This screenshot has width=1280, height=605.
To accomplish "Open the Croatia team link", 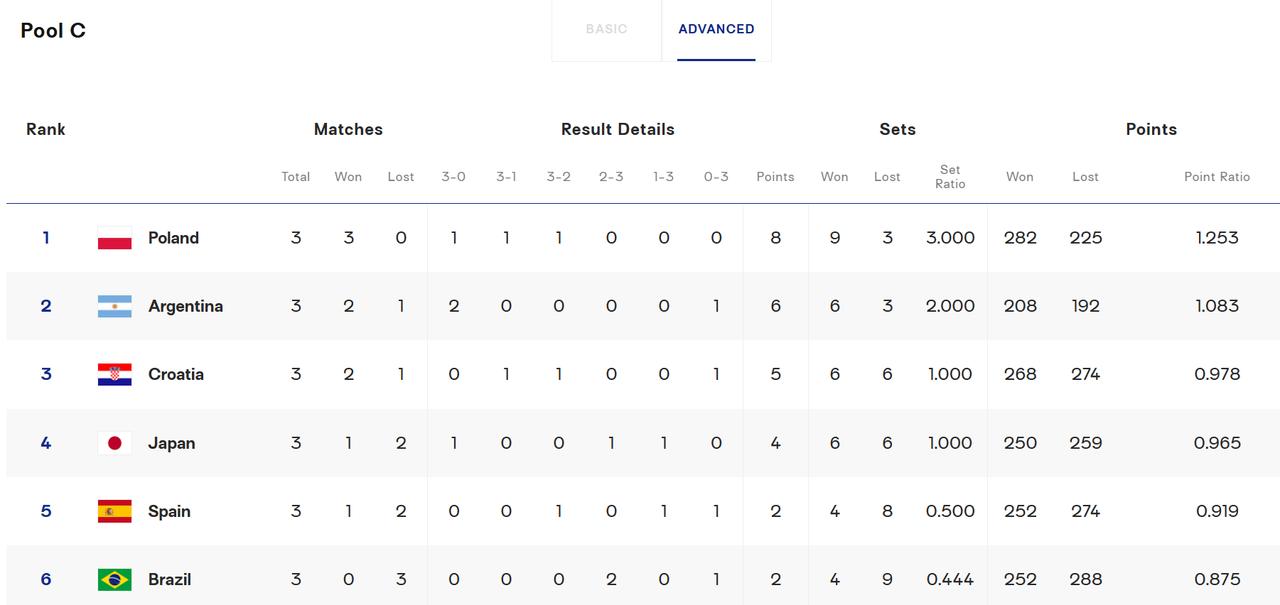I will 176,374.
